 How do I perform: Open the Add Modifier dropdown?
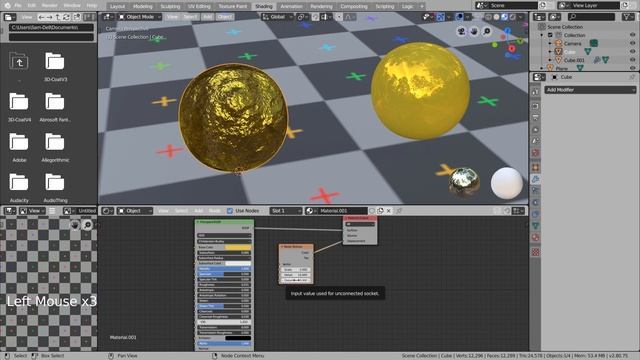pos(590,90)
